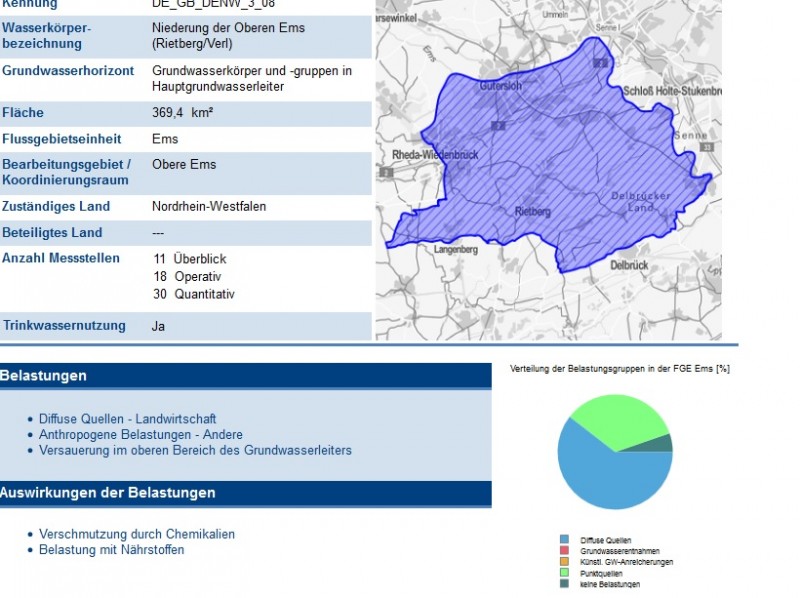Click the blue Diffuse Quellen legend square
This screenshot has height=598, width=800.
564,540
